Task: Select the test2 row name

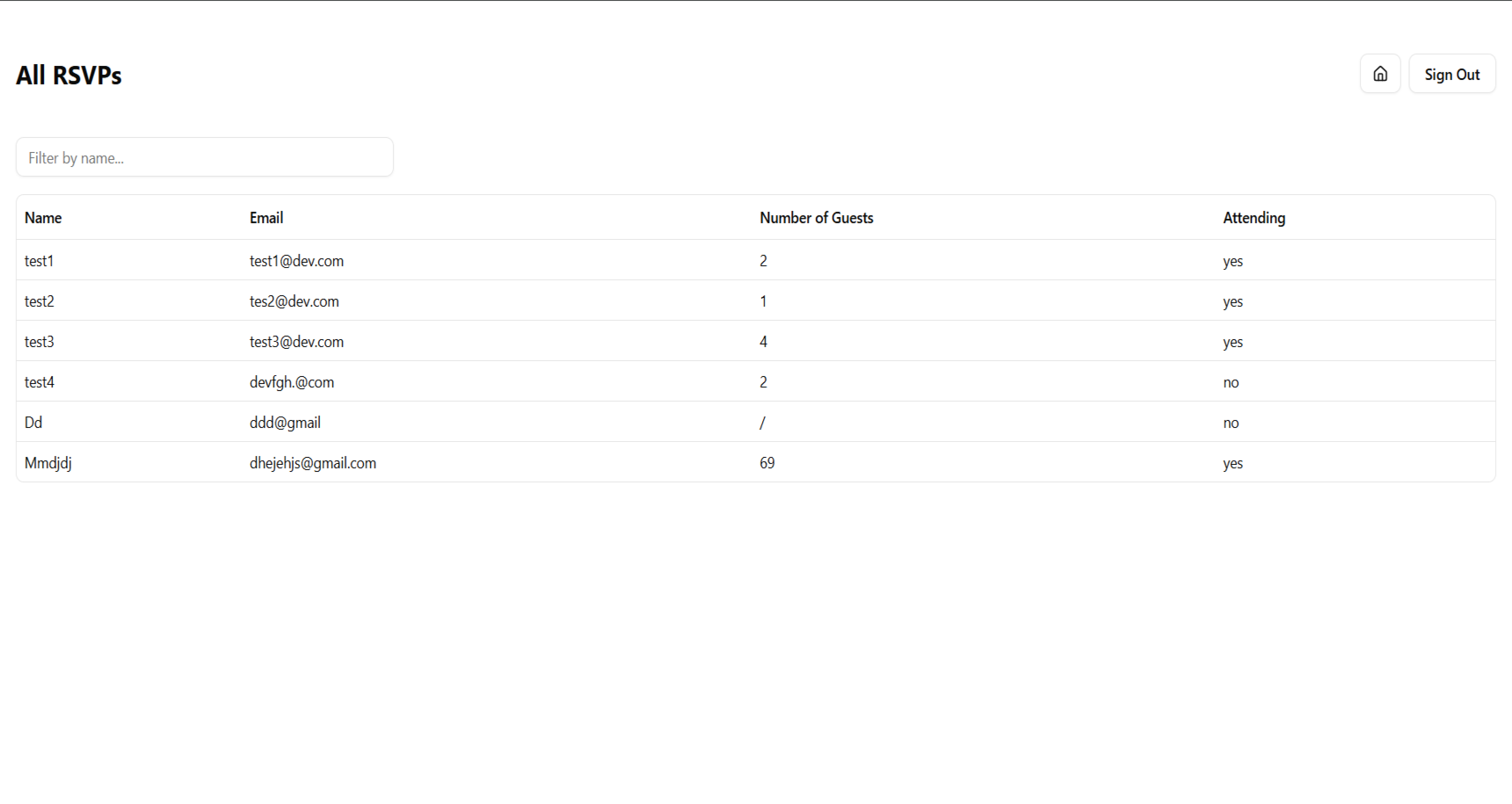Action: click(39, 301)
